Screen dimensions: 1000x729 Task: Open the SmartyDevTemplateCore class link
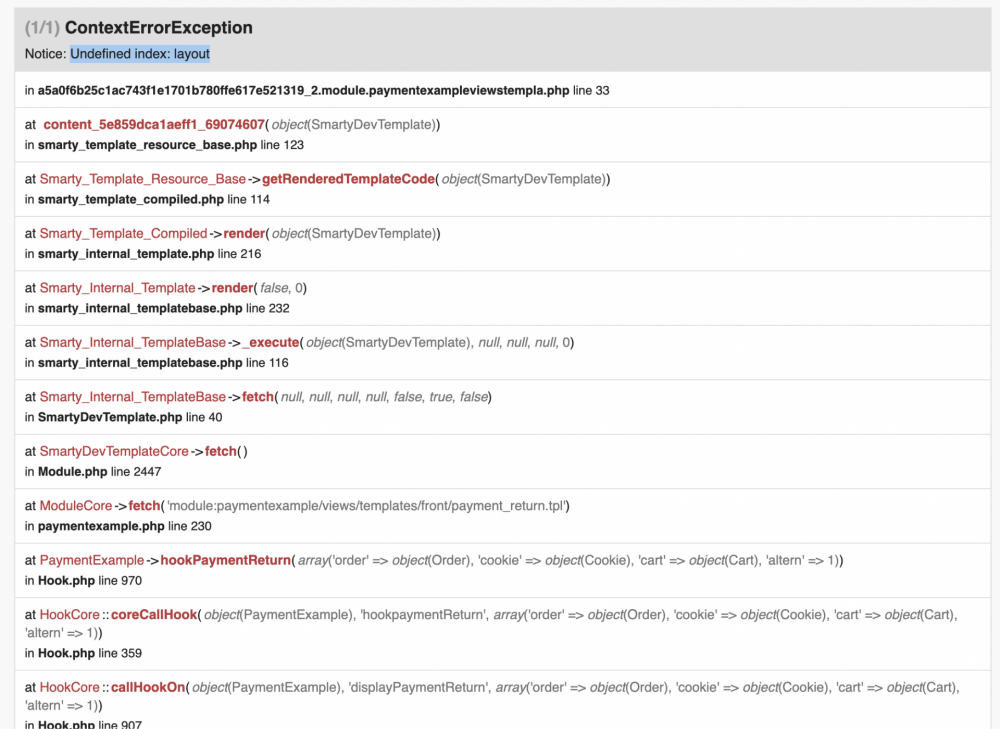(x=113, y=451)
